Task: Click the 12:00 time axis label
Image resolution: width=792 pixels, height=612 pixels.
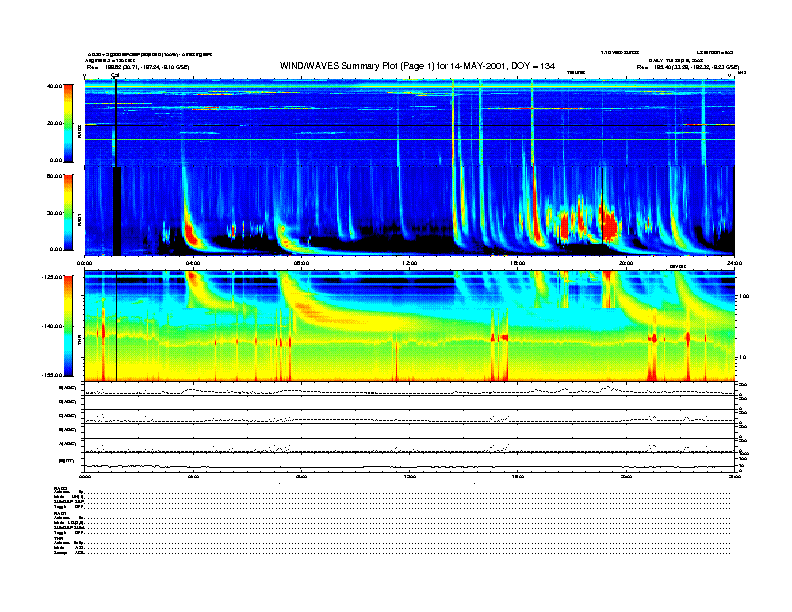Action: click(x=410, y=262)
